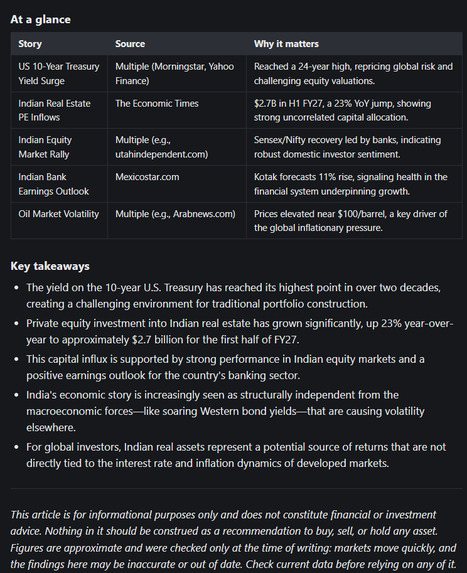This screenshot has width=467, height=573.
Task: Click the italic disclaimer paragraph
Action: [233, 539]
